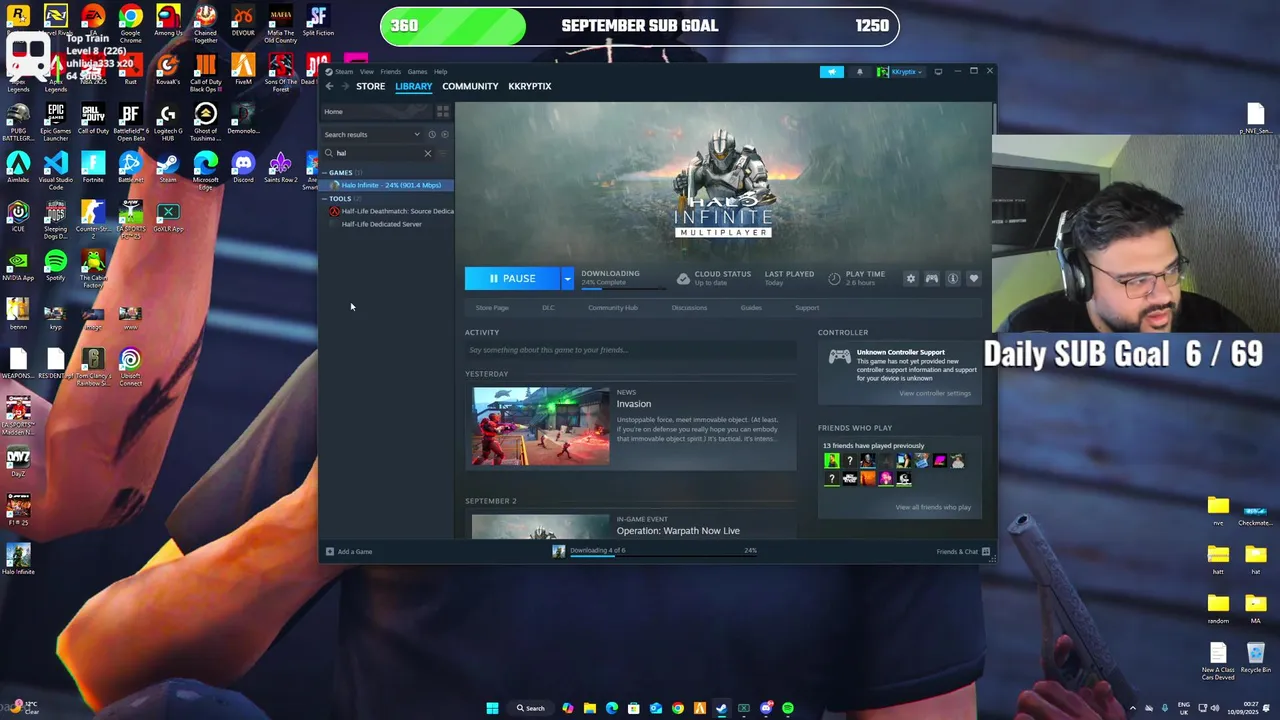This screenshot has height=720, width=1280.
Task: Go back with Steam back arrow
Action: 329,86
